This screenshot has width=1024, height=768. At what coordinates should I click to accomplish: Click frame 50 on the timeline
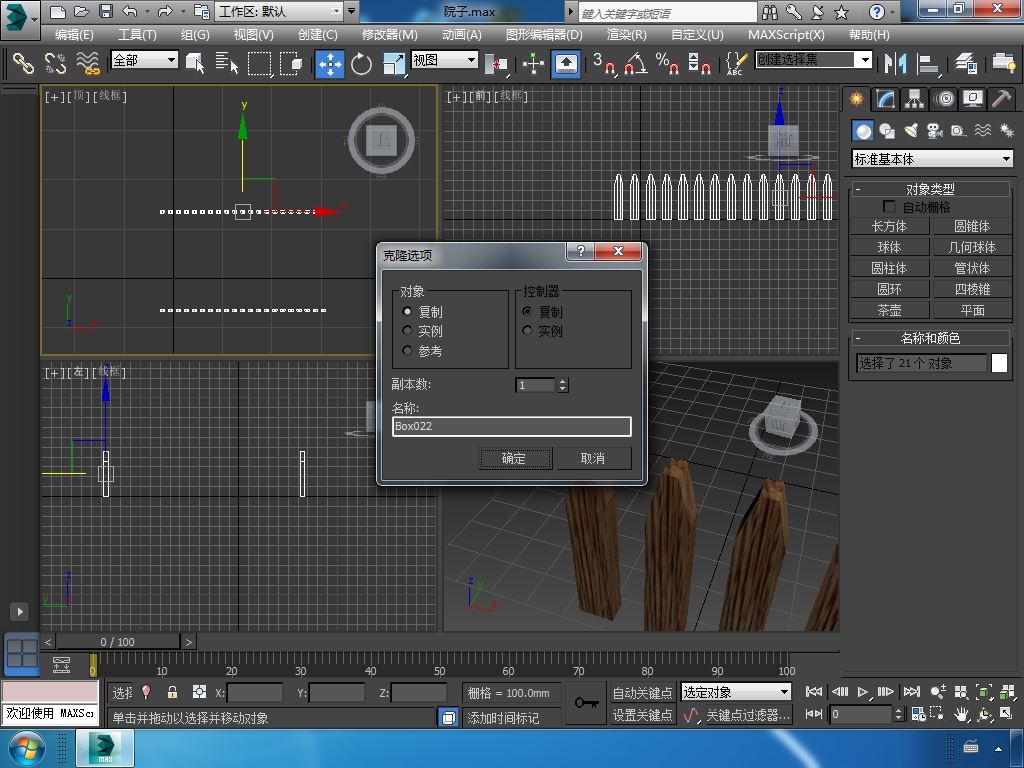[x=440, y=670]
